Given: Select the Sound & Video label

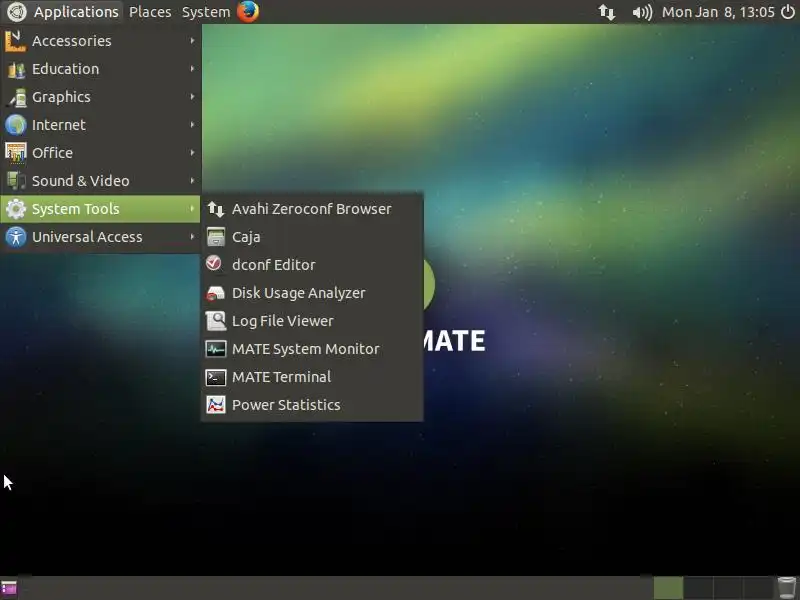Looking at the screenshot, I should (81, 181).
